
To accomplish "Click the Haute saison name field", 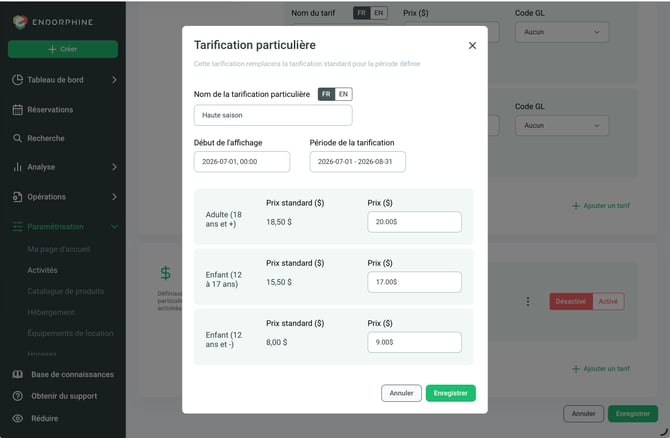I will click(273, 115).
